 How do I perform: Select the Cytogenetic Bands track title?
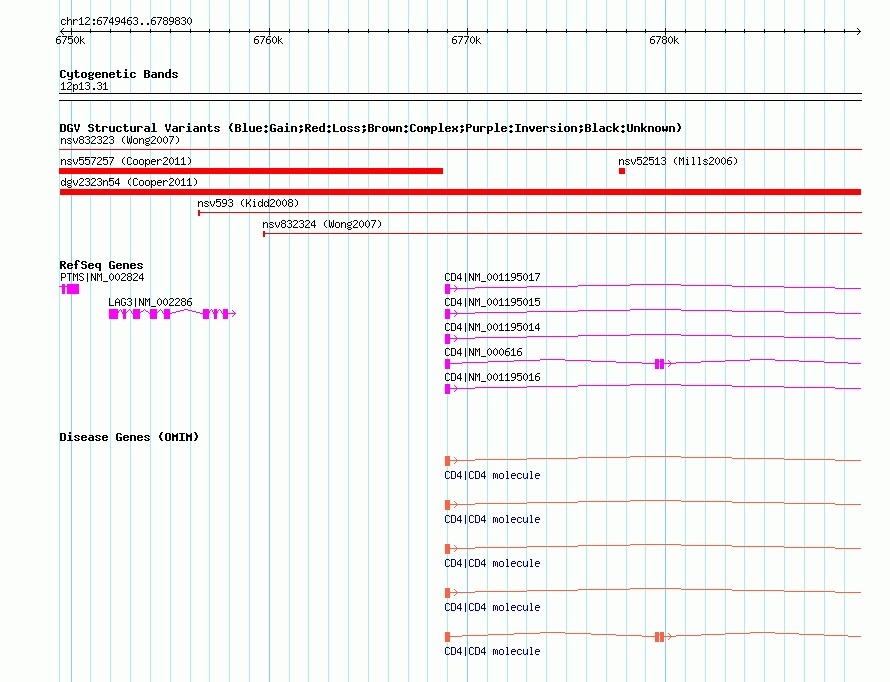tap(119, 74)
